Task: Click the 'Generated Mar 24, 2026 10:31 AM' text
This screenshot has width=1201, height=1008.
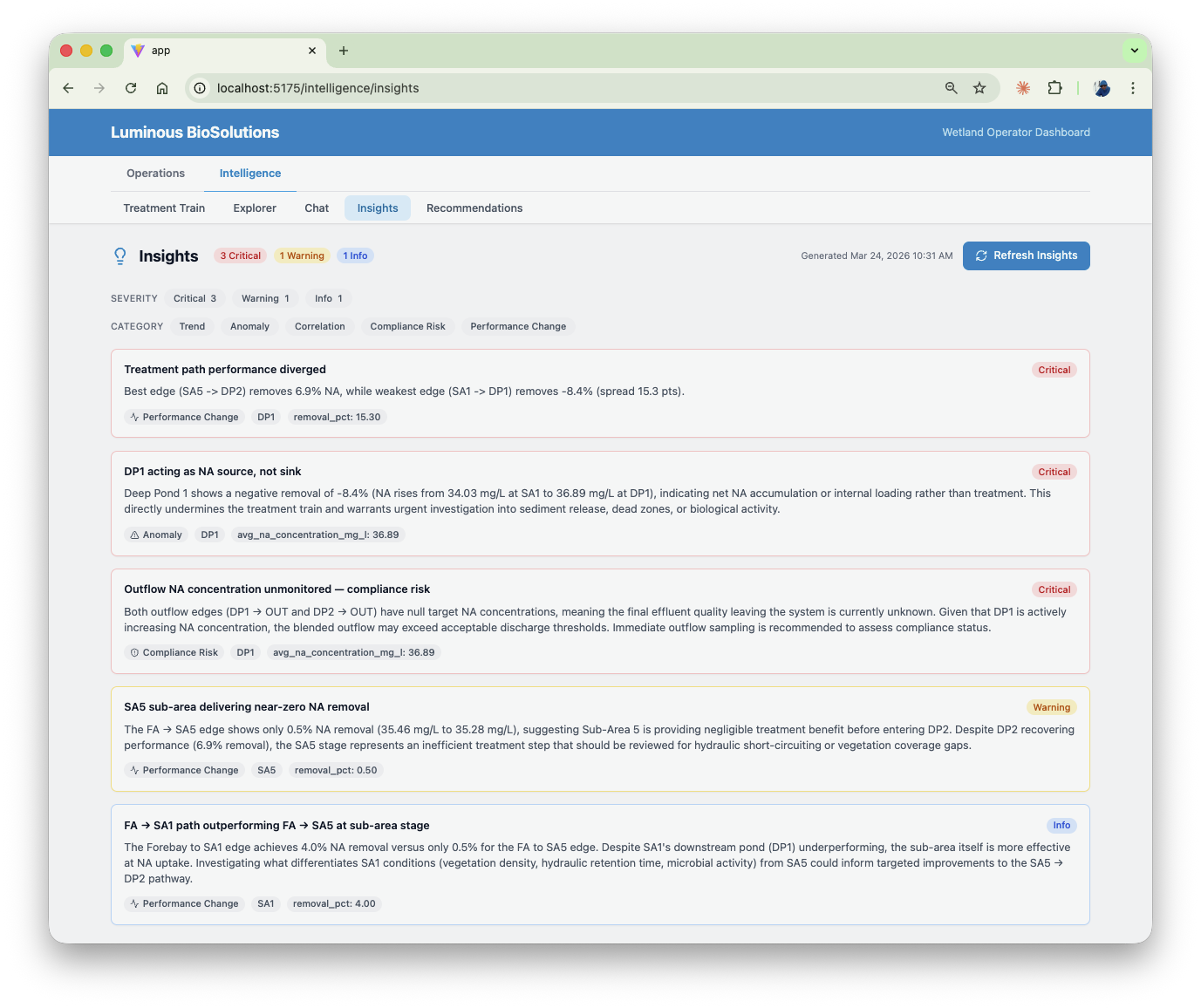Action: (x=877, y=255)
